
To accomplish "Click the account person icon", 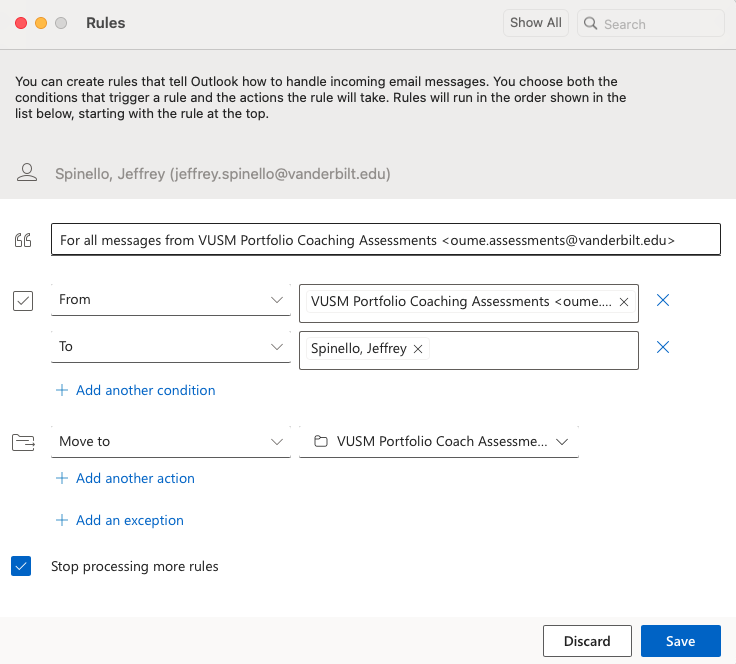I will 27,173.
